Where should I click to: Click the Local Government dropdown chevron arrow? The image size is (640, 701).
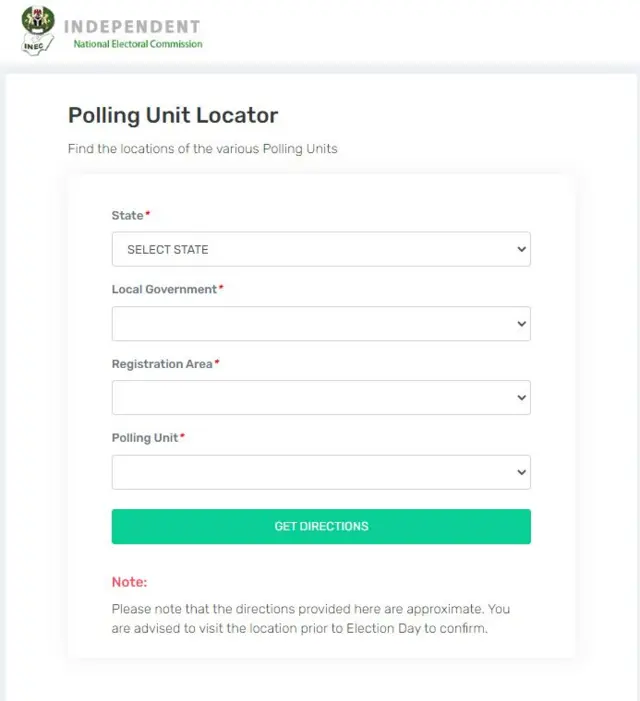(521, 324)
